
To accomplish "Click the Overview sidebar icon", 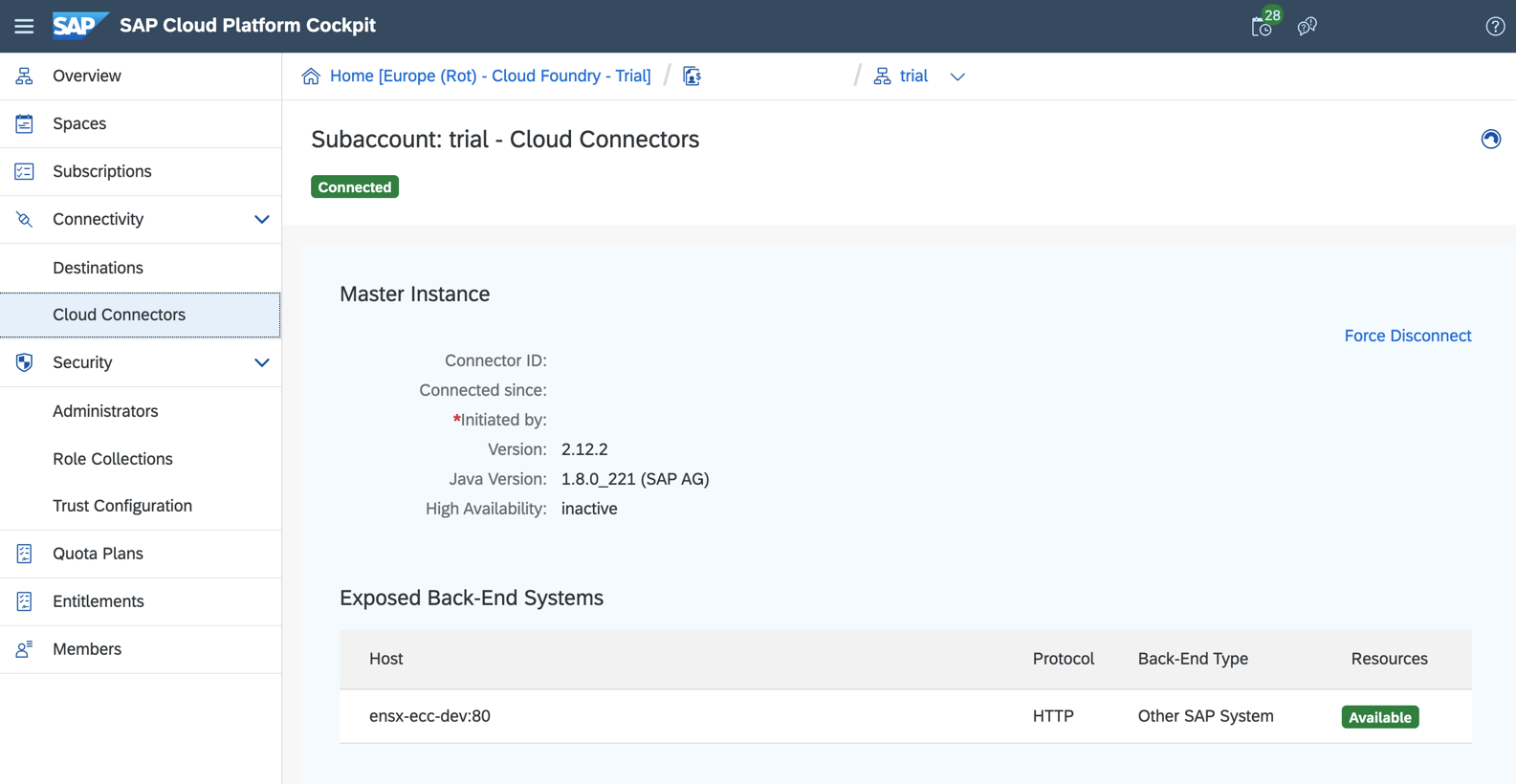I will [24, 76].
